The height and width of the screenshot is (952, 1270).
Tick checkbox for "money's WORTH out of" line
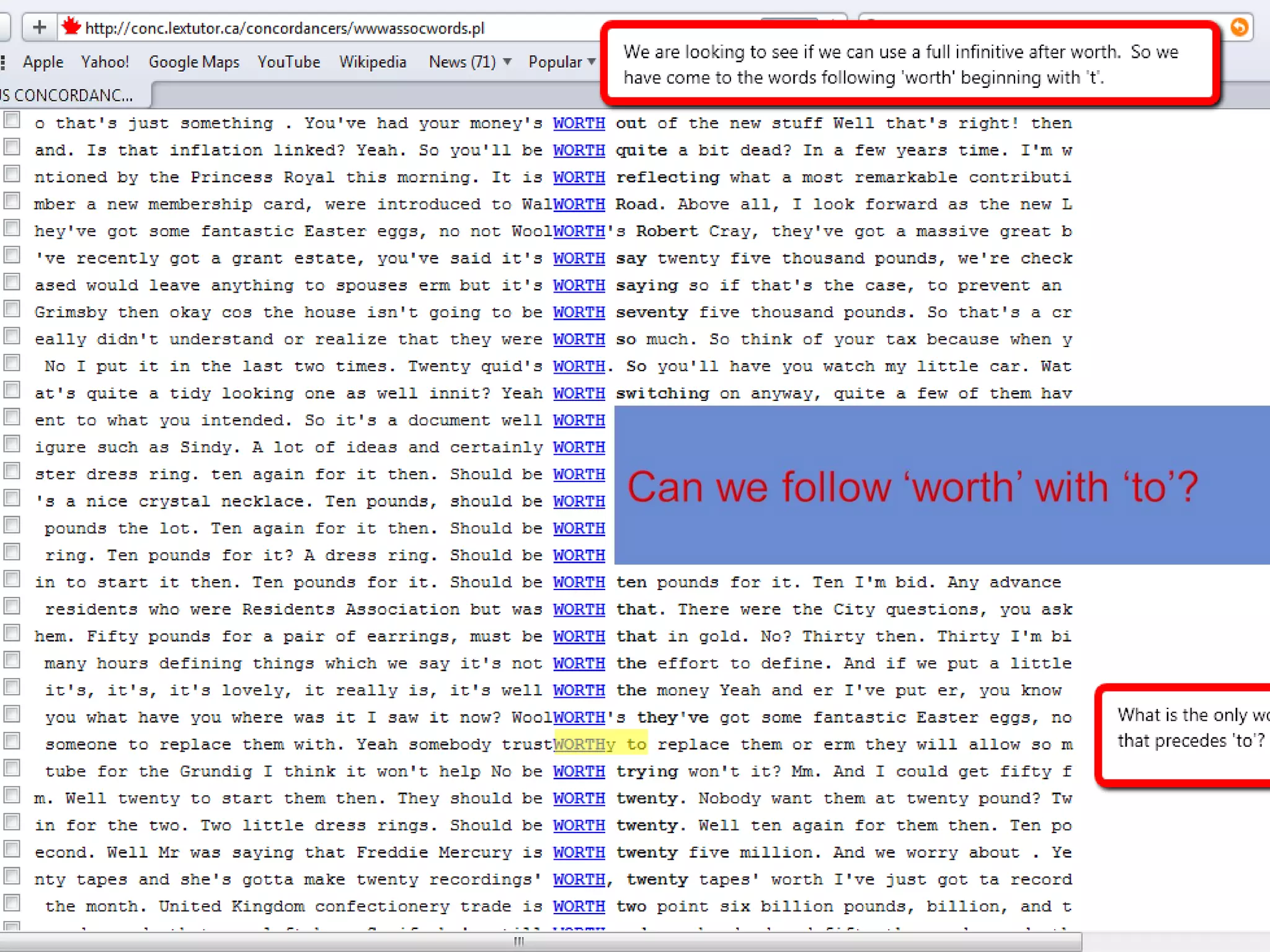point(12,120)
